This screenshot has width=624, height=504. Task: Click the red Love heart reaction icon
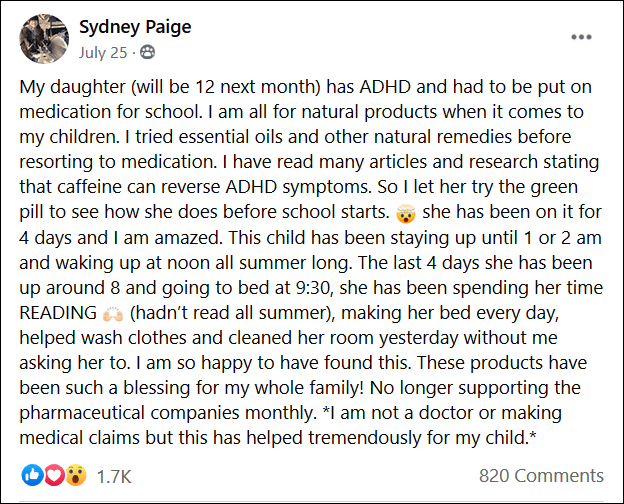54,475
